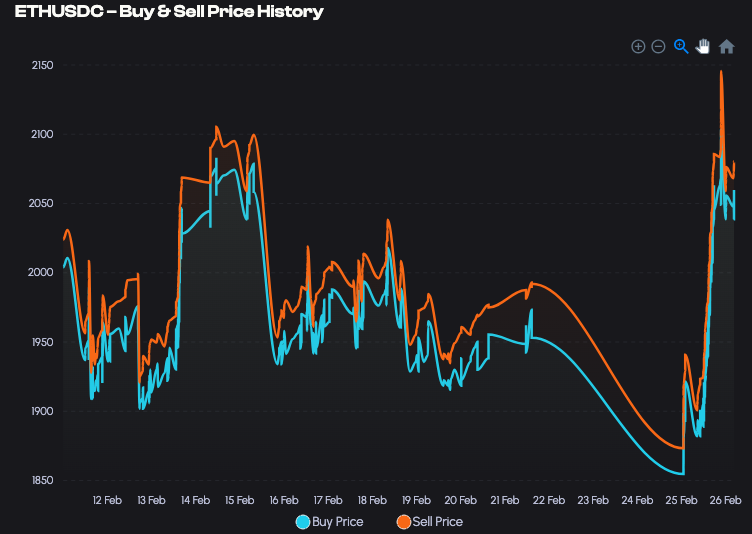Click the 1850 y-axis value label
Image resolution: width=752 pixels, height=534 pixels.
40,481
